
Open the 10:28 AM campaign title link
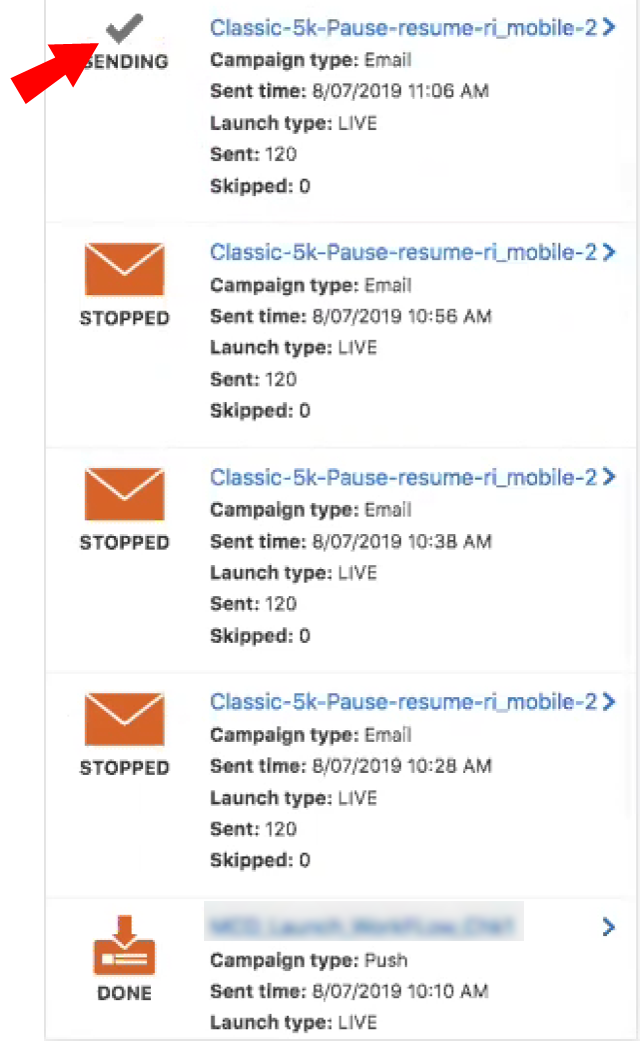click(x=400, y=701)
